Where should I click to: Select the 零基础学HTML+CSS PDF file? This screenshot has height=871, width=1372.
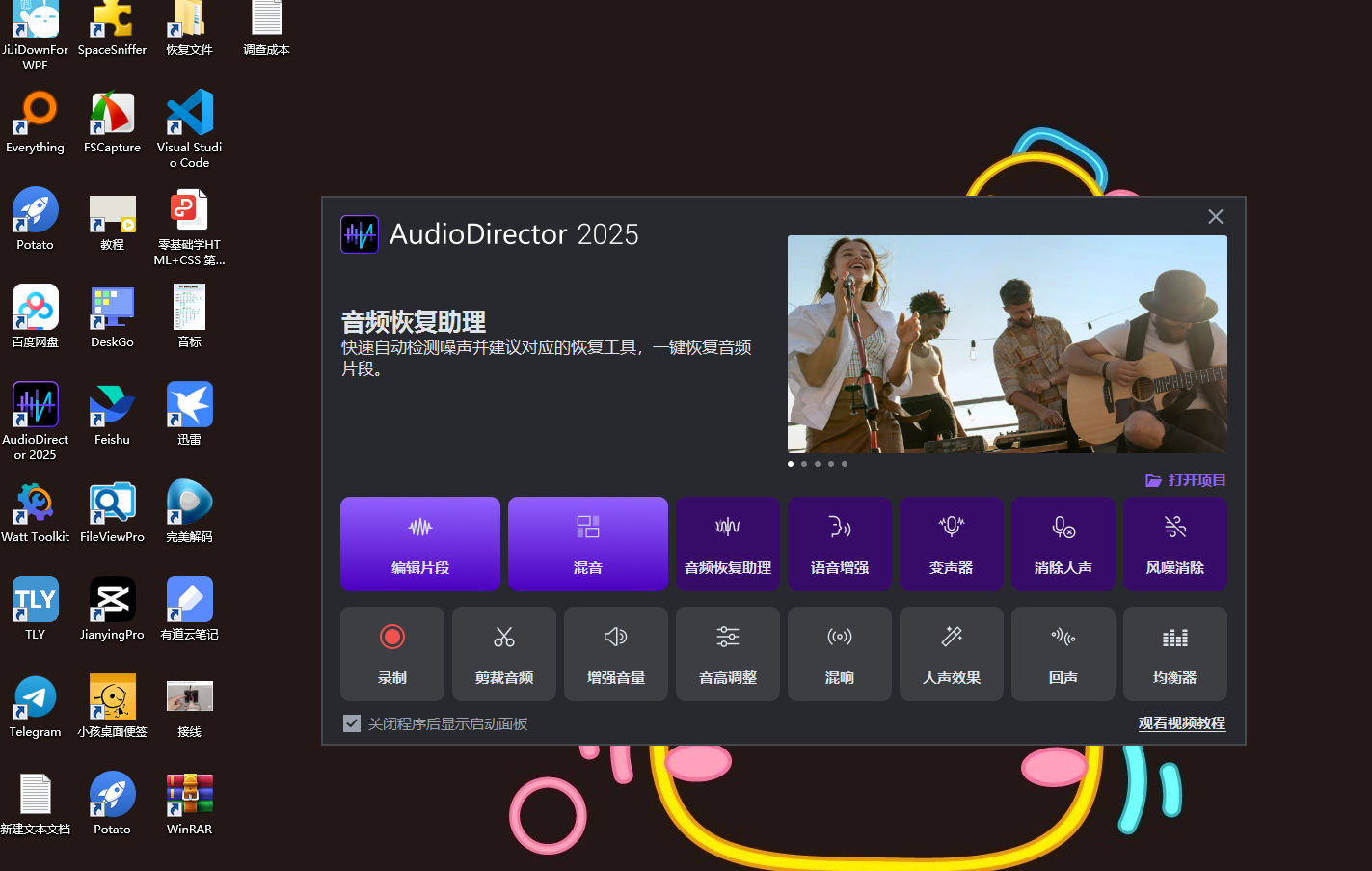point(190,227)
